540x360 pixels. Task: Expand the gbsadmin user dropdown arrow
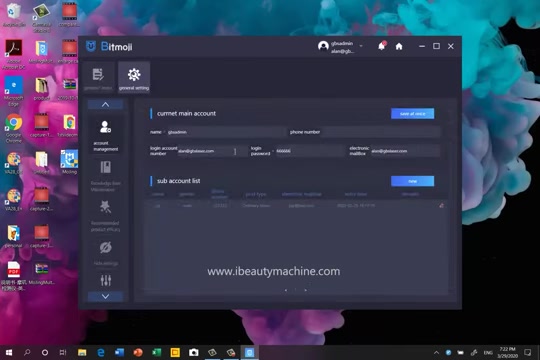click(x=361, y=45)
